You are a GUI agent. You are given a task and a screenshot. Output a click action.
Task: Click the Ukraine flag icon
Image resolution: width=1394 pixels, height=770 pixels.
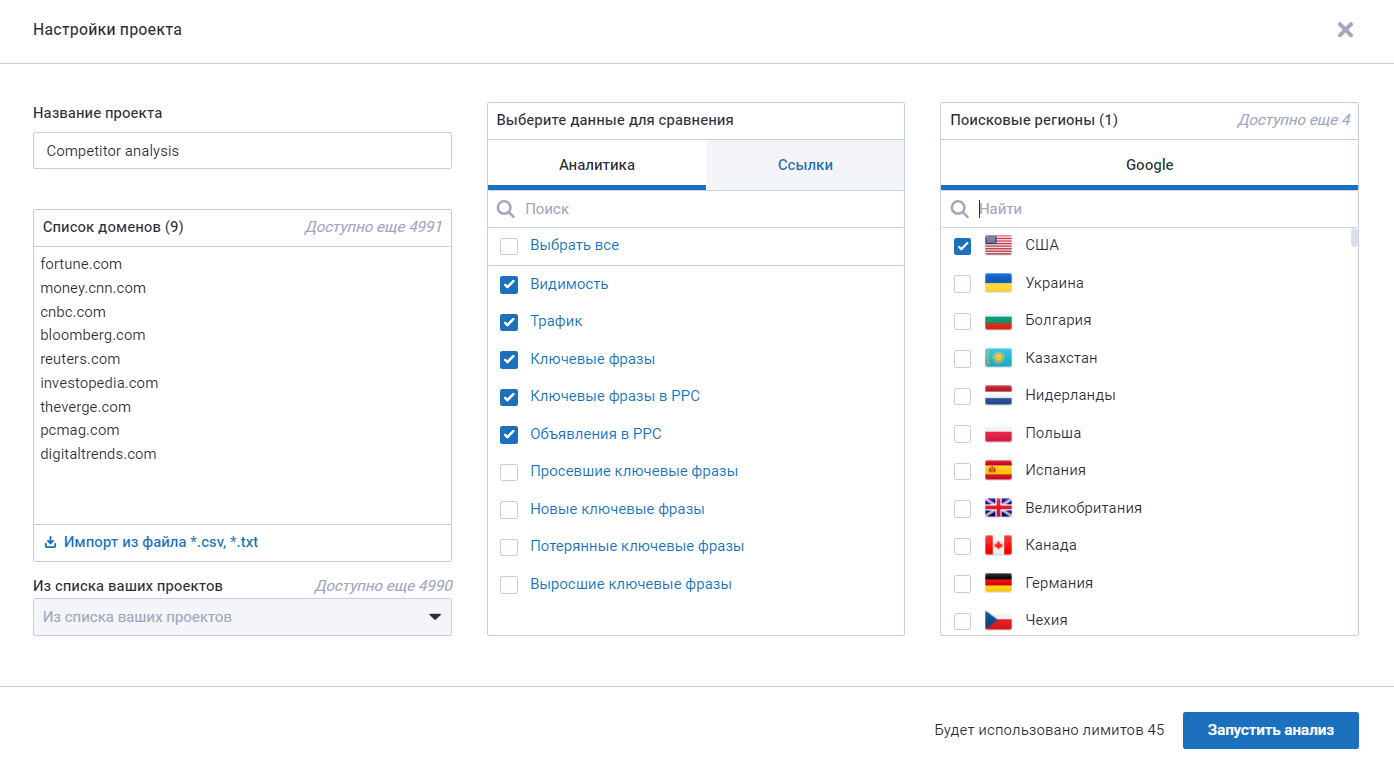click(998, 283)
